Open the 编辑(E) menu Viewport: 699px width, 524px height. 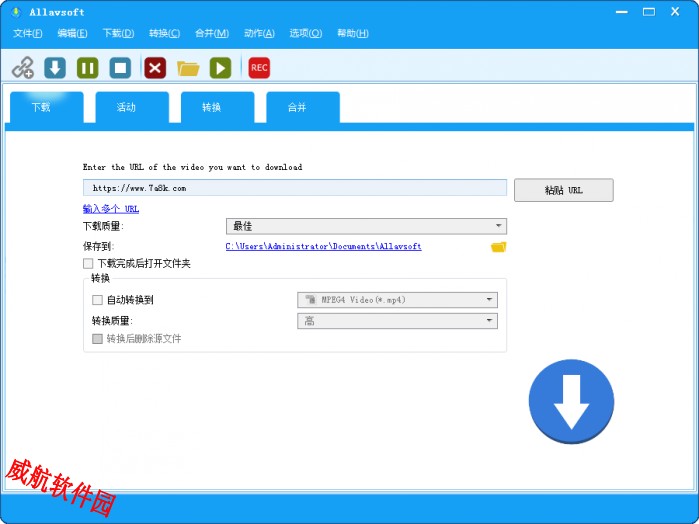(72, 33)
